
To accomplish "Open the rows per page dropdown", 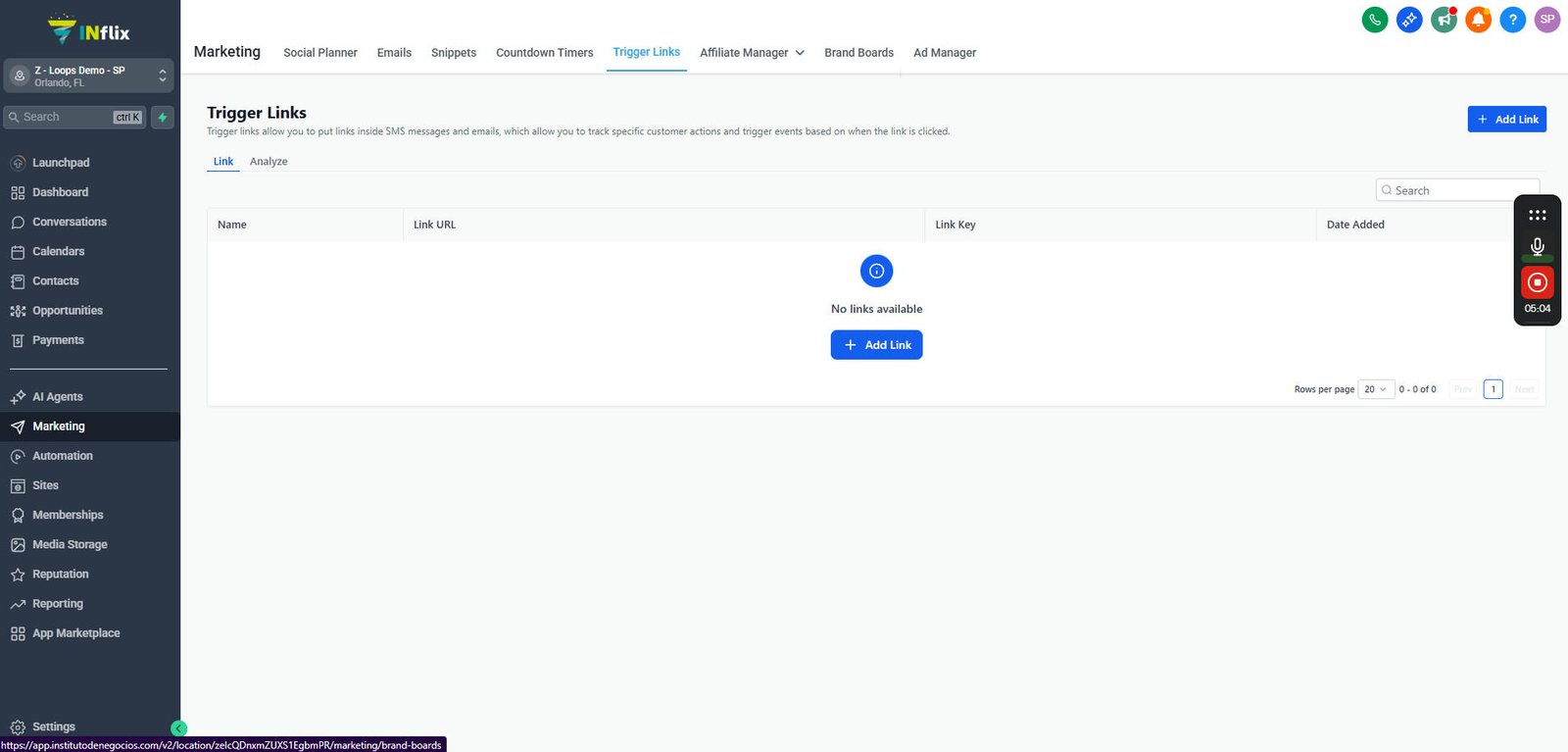I will pyautogui.click(x=1376, y=389).
